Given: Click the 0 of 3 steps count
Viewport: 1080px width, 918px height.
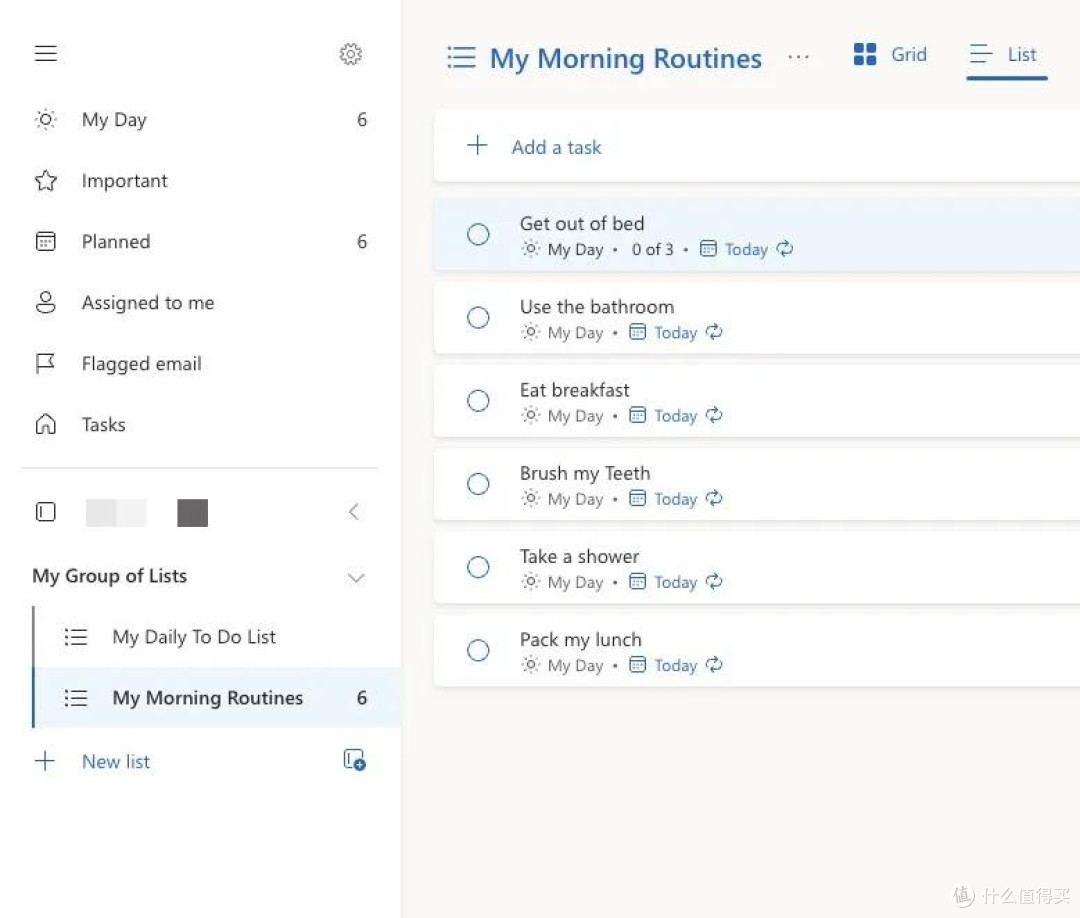Looking at the screenshot, I should tap(652, 249).
